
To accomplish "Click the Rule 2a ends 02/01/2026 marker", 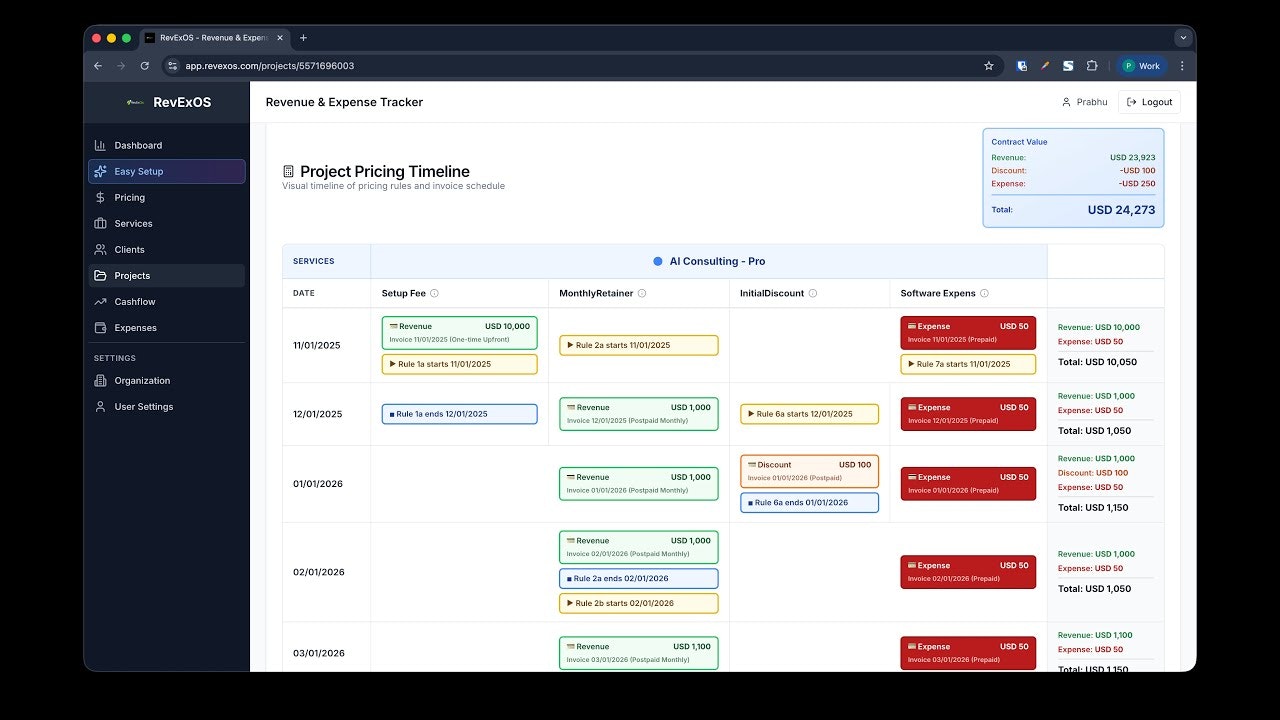I will click(x=638, y=578).
